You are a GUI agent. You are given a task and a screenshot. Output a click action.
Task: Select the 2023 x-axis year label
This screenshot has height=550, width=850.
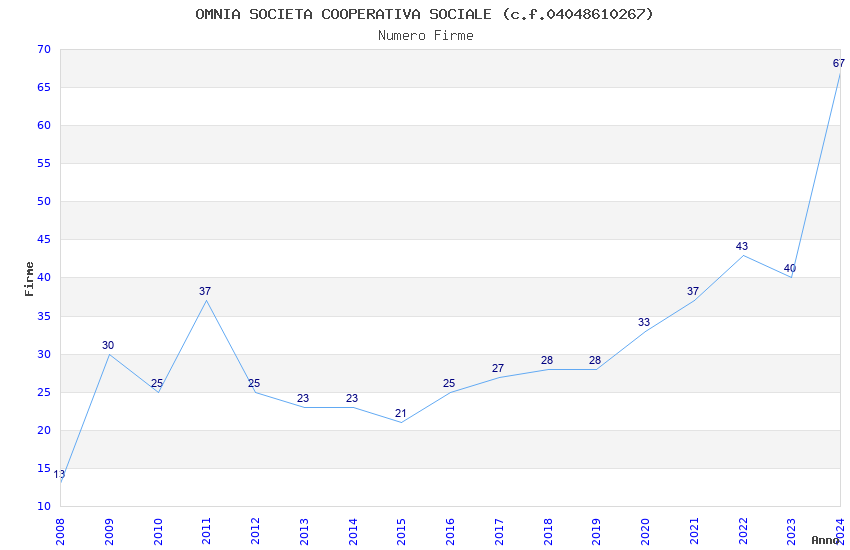click(792, 530)
